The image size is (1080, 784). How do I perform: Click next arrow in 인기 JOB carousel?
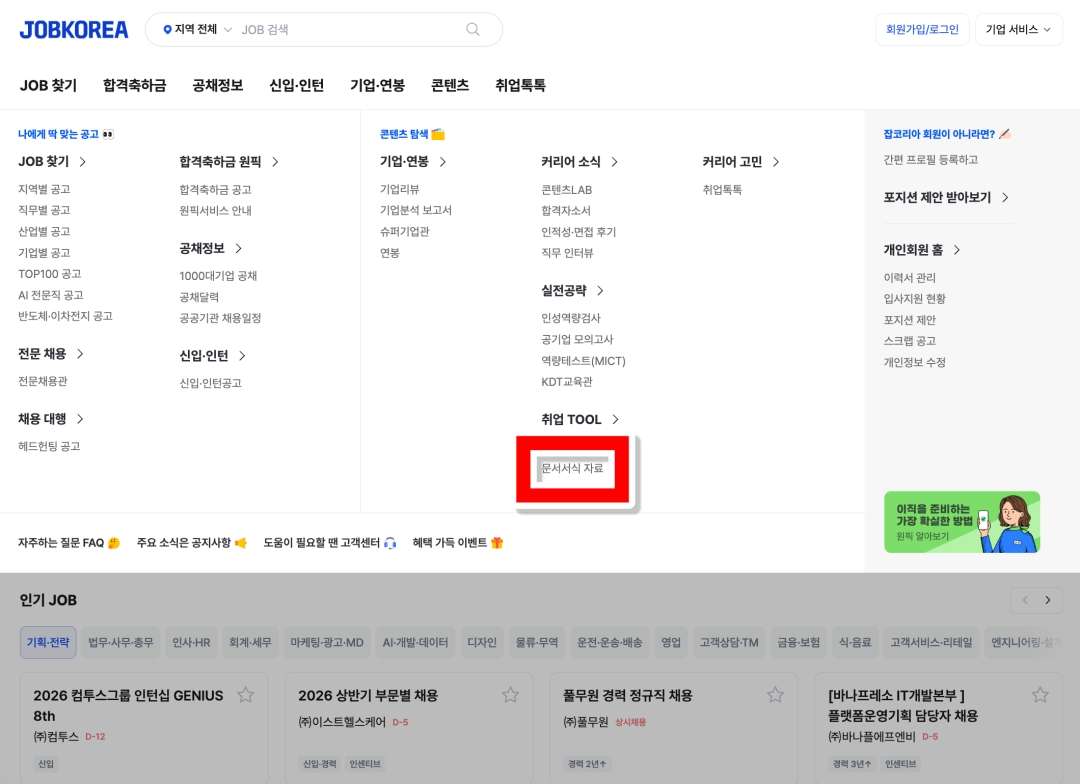click(1048, 600)
